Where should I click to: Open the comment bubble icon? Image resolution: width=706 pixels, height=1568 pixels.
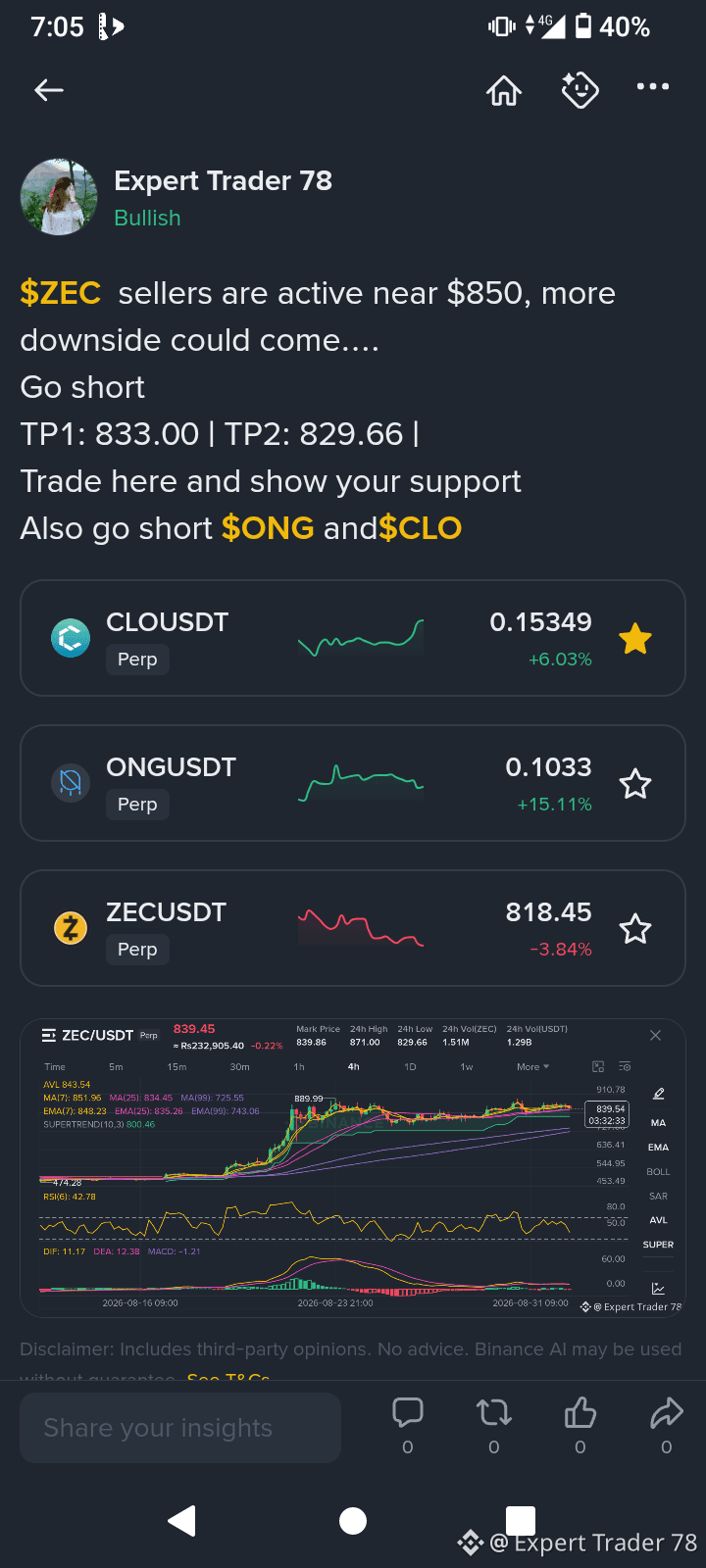(408, 1412)
